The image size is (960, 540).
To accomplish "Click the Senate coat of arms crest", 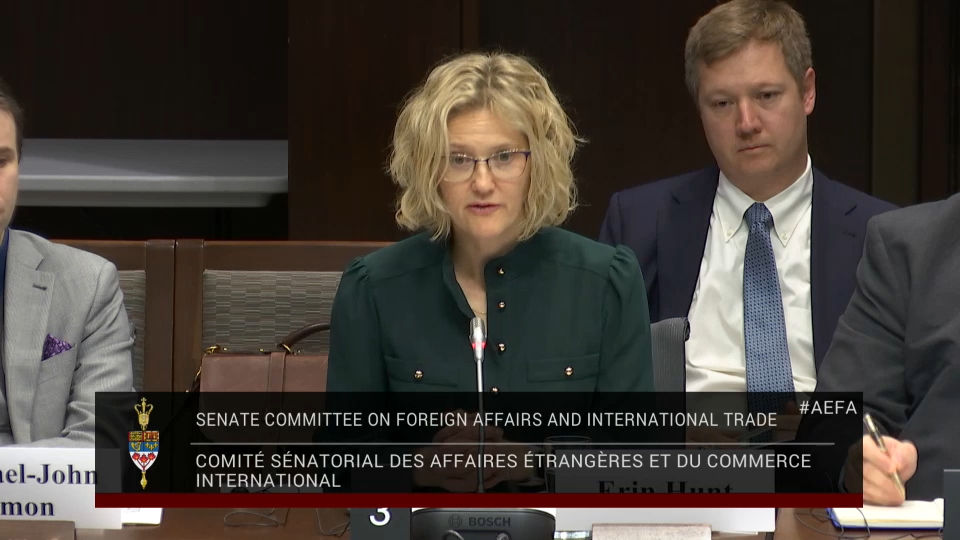I will (144, 443).
